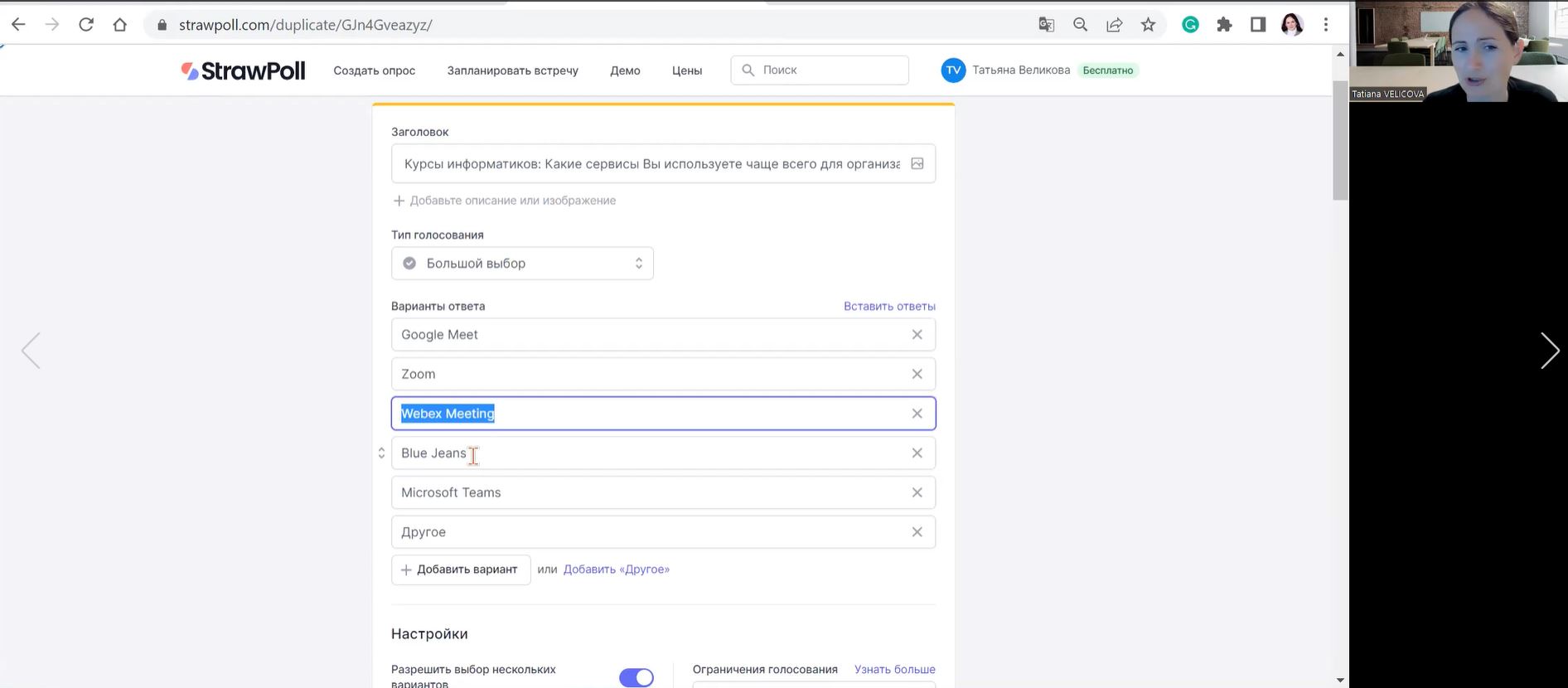Click the StrawPoll logo
Image resolution: width=1568 pixels, height=688 pixels.
click(243, 70)
